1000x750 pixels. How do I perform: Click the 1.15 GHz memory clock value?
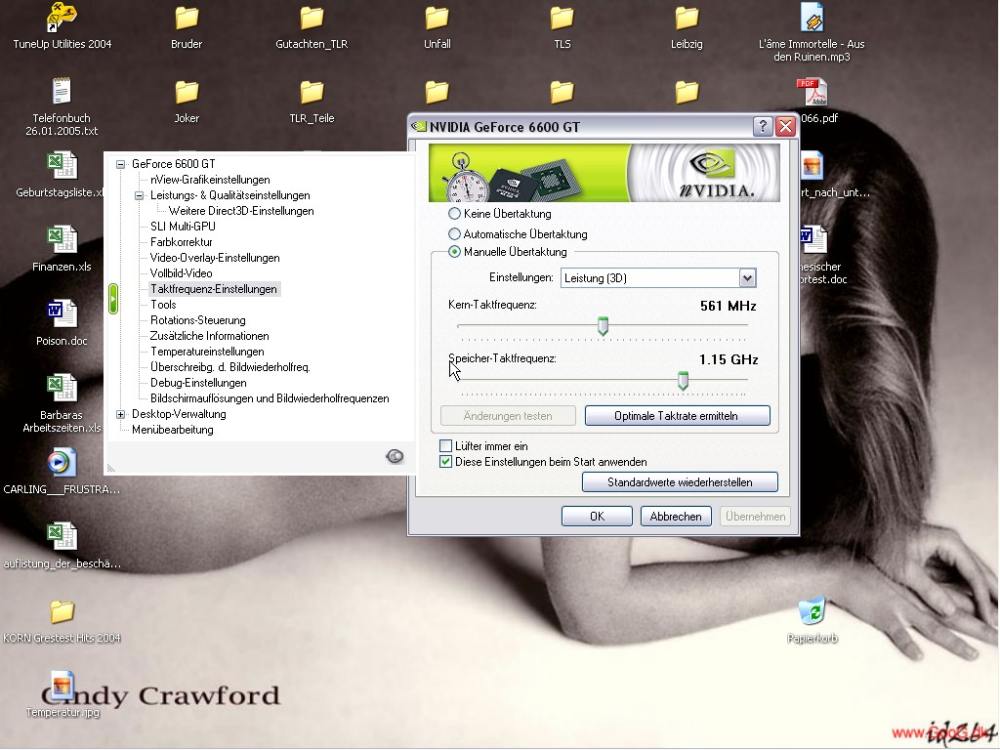click(x=728, y=360)
